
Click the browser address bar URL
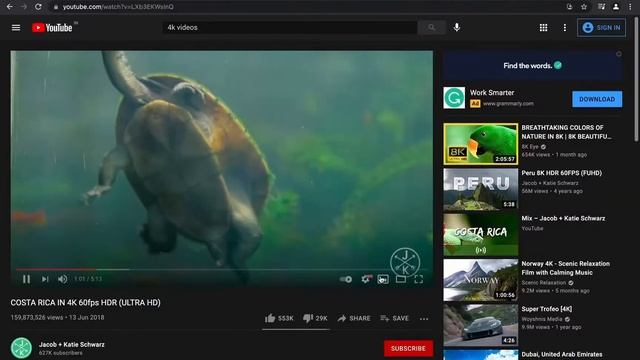tap(118, 7)
